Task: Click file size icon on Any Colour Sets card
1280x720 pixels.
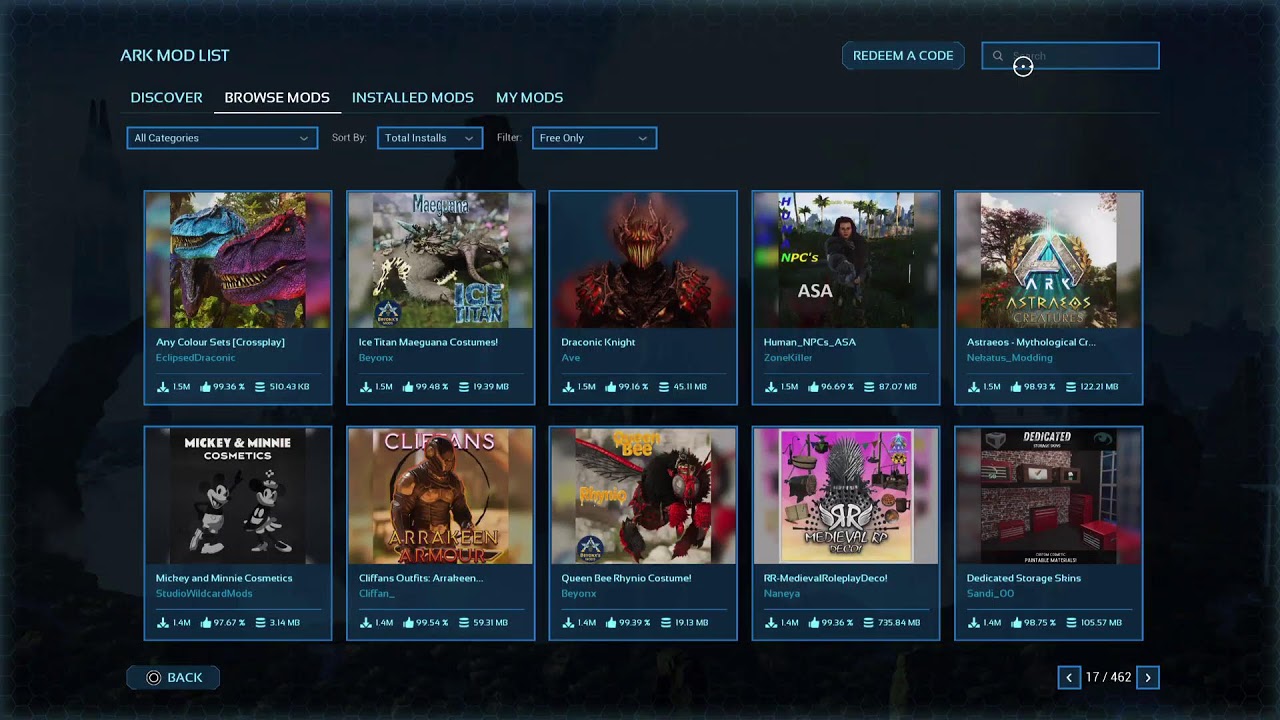Action: point(260,387)
